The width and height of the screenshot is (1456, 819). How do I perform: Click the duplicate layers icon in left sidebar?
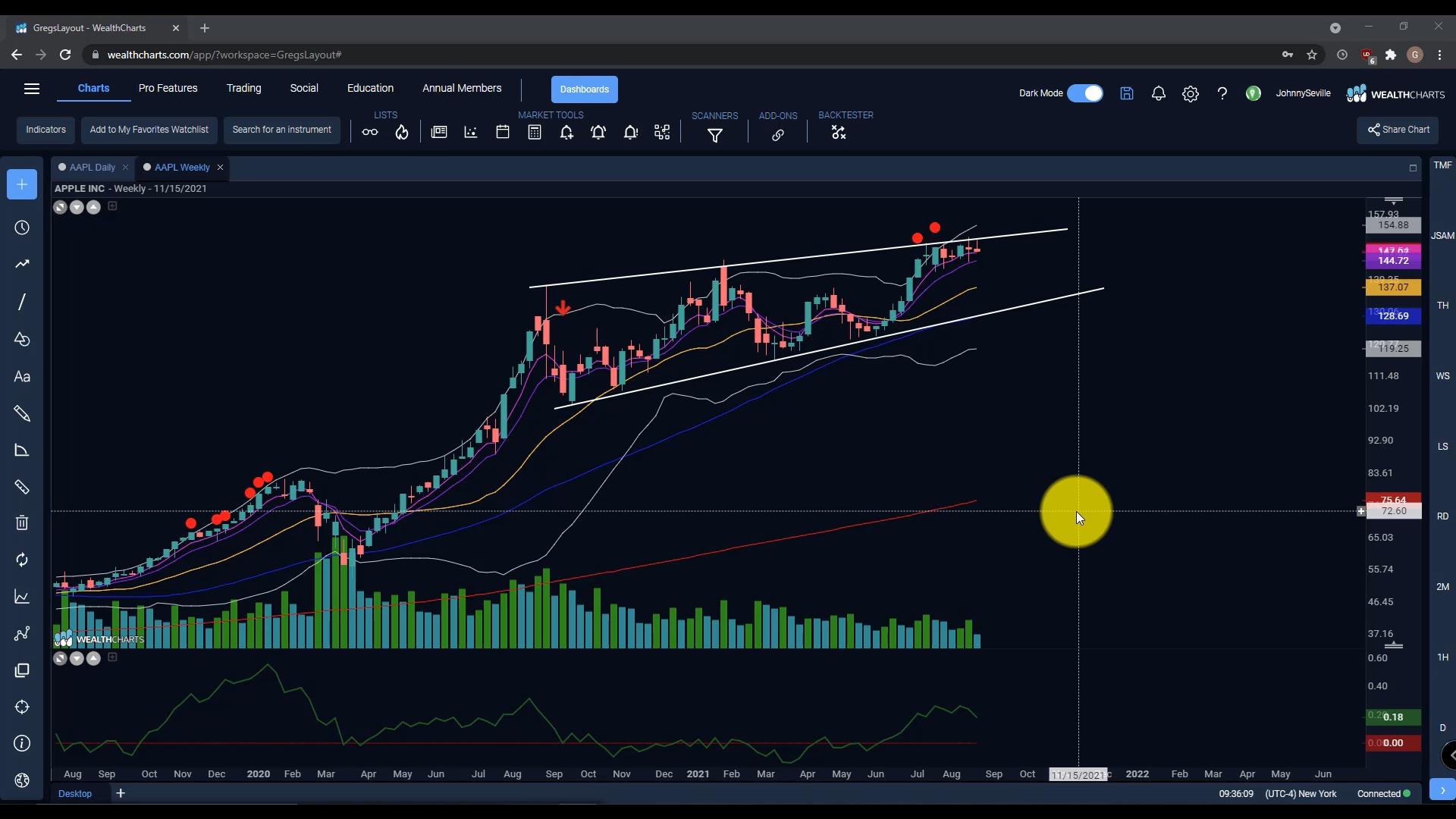click(x=22, y=670)
